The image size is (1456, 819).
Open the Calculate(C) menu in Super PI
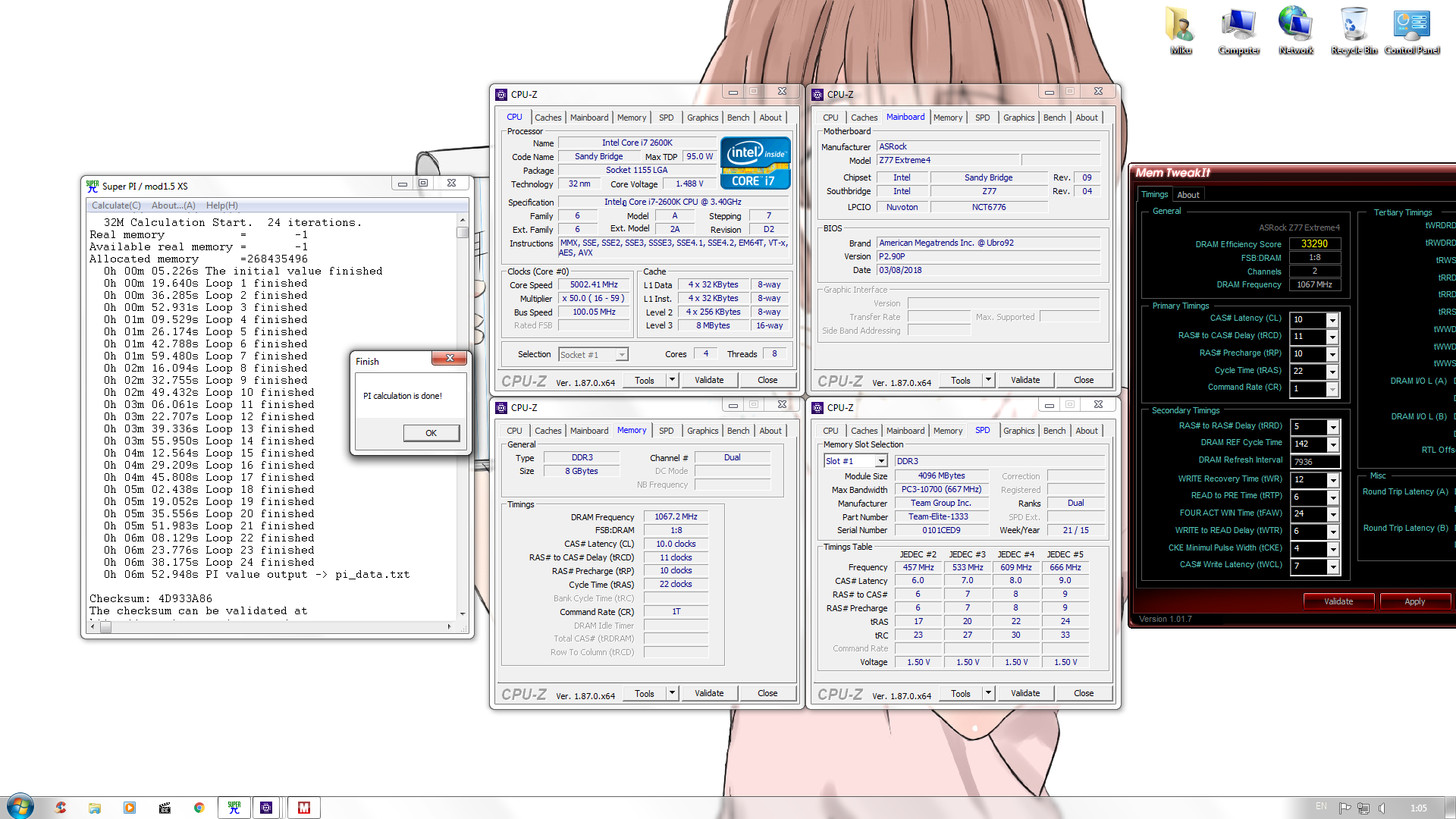click(116, 206)
